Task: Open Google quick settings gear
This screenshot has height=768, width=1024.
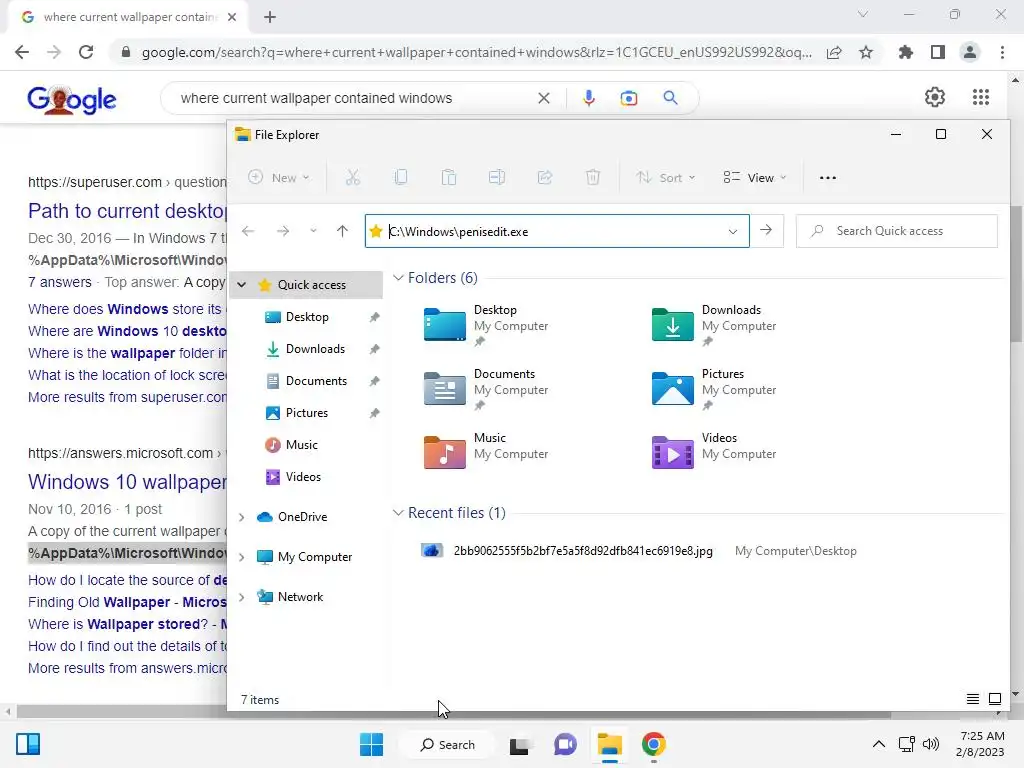Action: tap(935, 97)
